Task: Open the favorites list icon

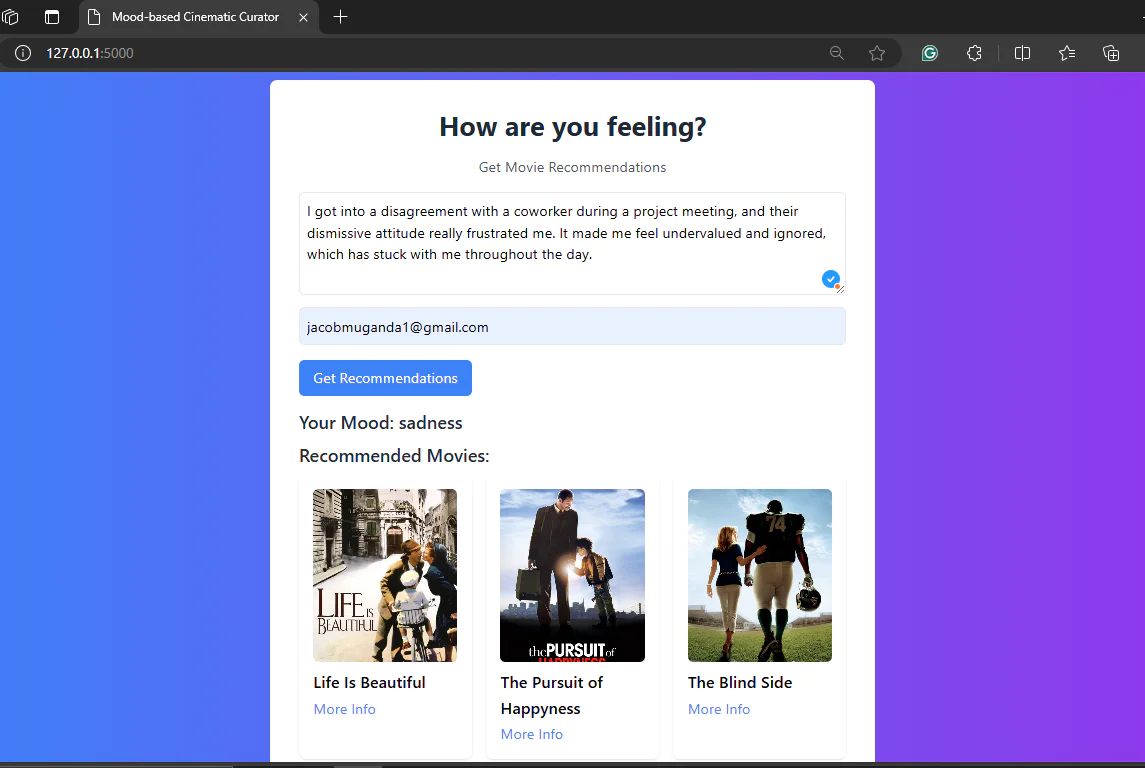Action: [1067, 53]
